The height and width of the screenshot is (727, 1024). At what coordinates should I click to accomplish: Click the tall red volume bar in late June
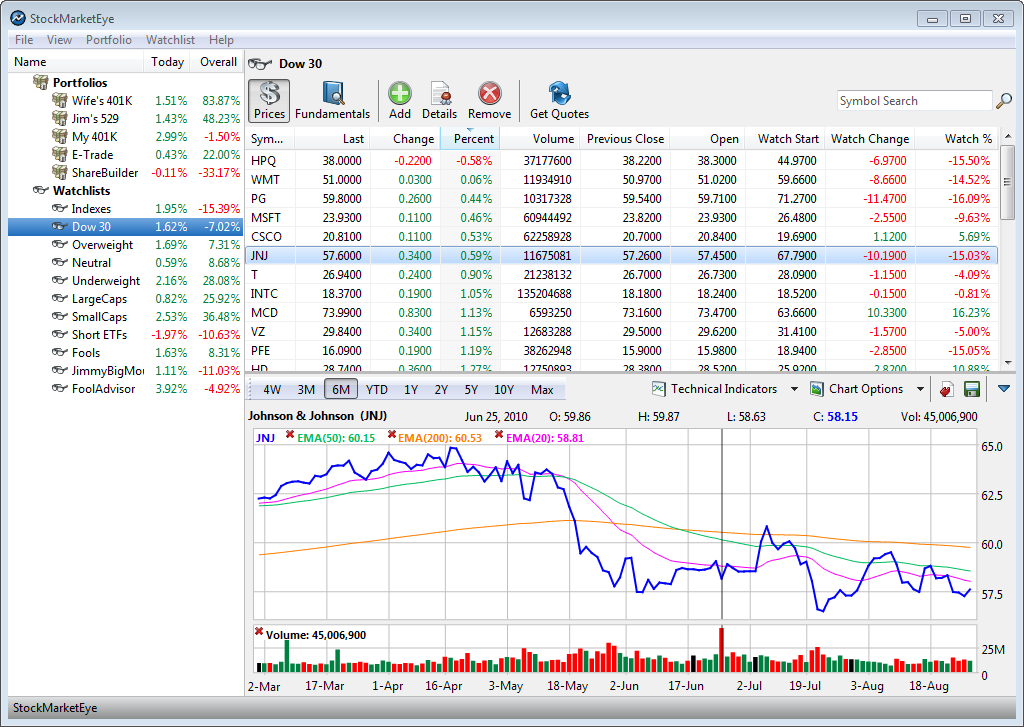[x=722, y=650]
